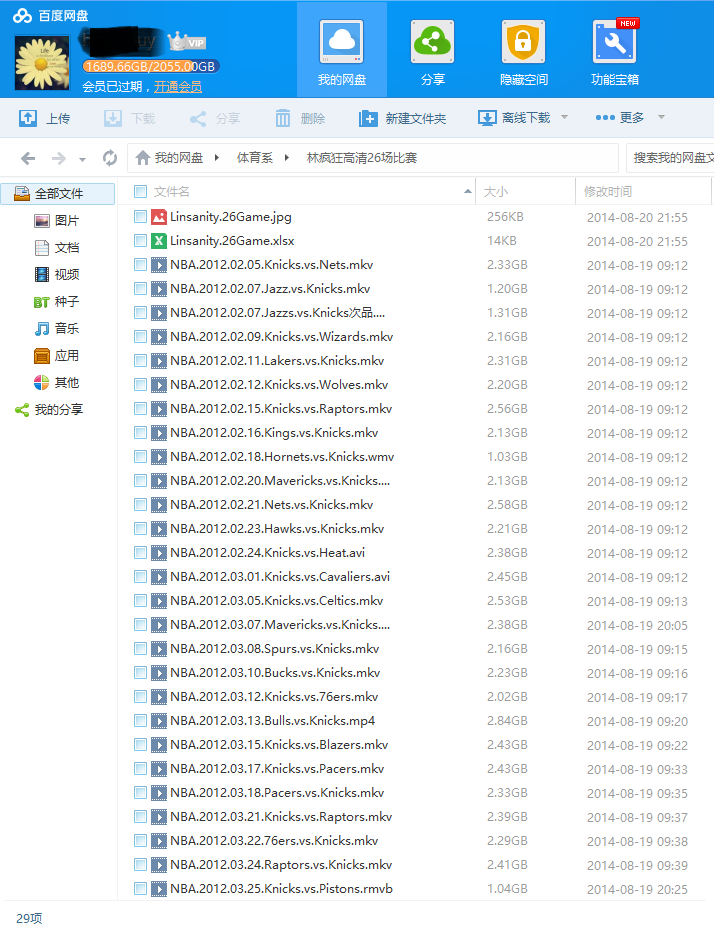Expand the 更多 dropdown arrow
Viewport: 714px width, 937px height.
661,117
